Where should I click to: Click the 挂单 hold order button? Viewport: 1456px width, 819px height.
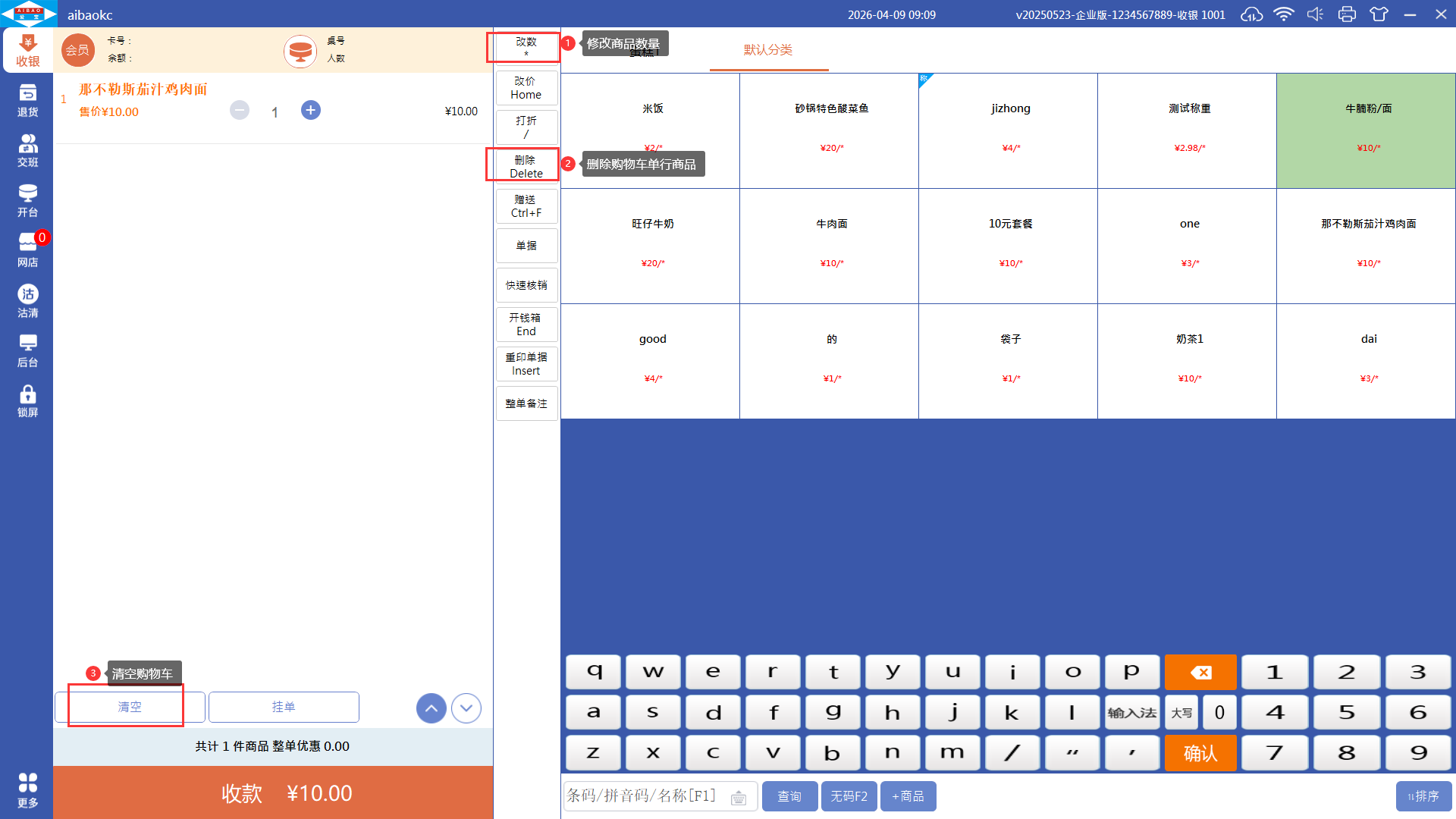pos(284,707)
